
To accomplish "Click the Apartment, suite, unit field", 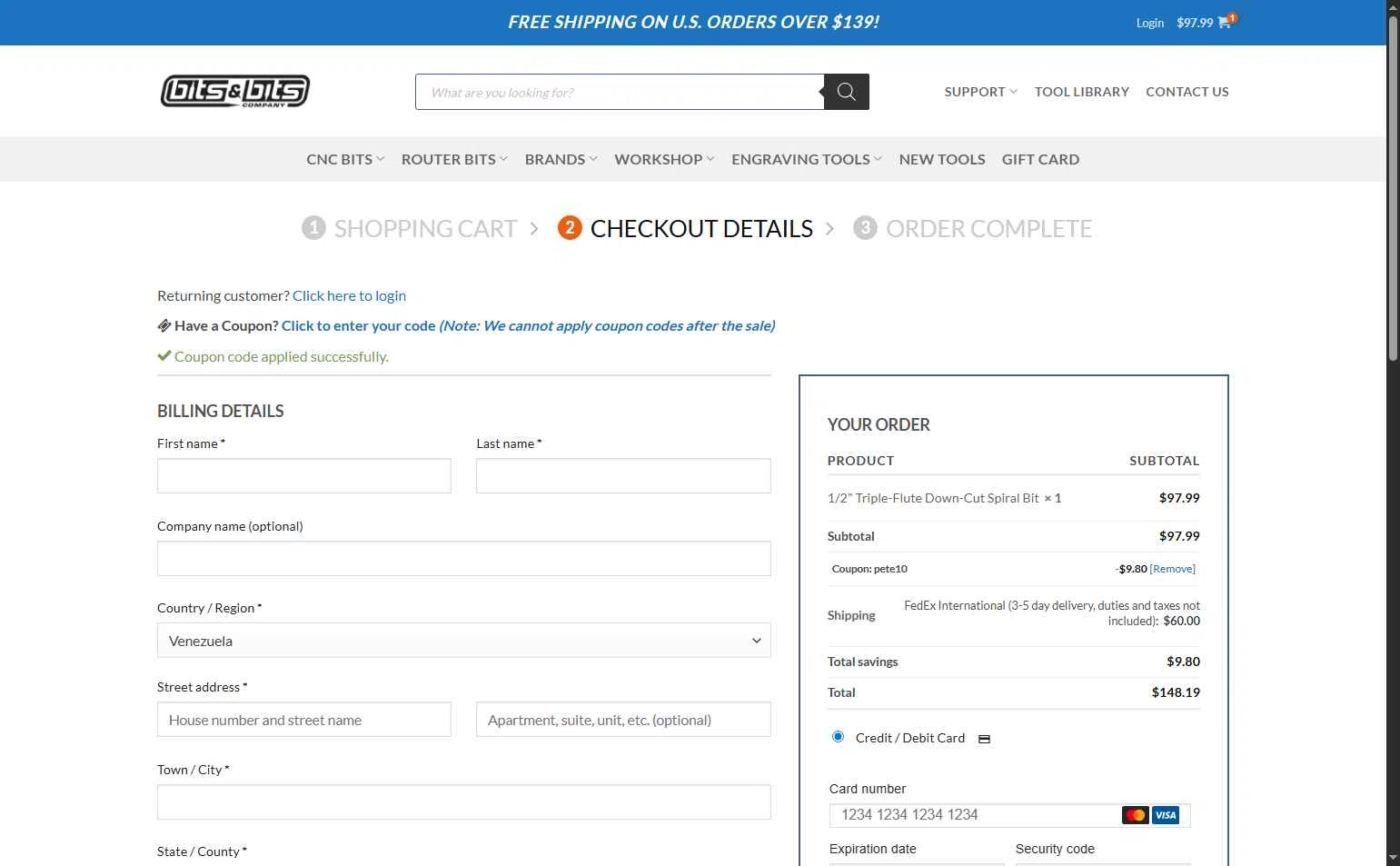I will pos(623,720).
